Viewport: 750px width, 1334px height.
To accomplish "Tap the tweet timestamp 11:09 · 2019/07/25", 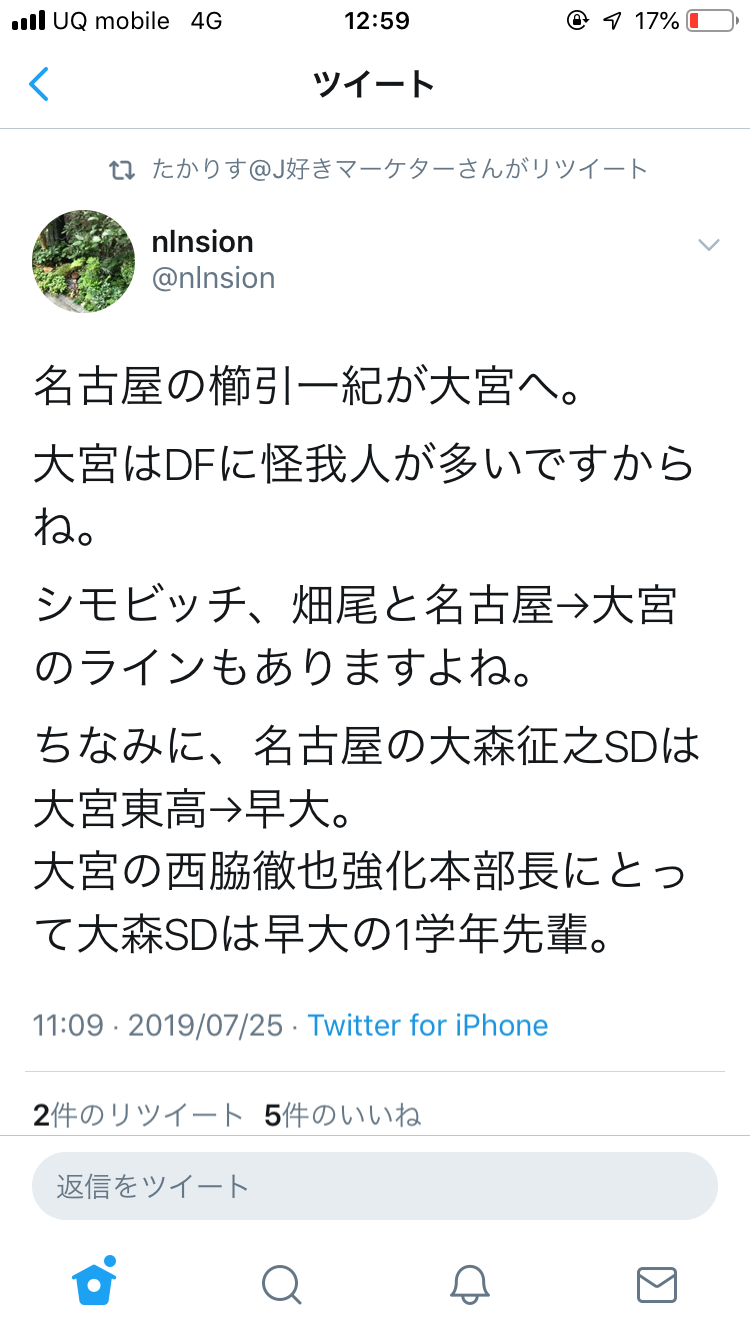I will point(158,1025).
